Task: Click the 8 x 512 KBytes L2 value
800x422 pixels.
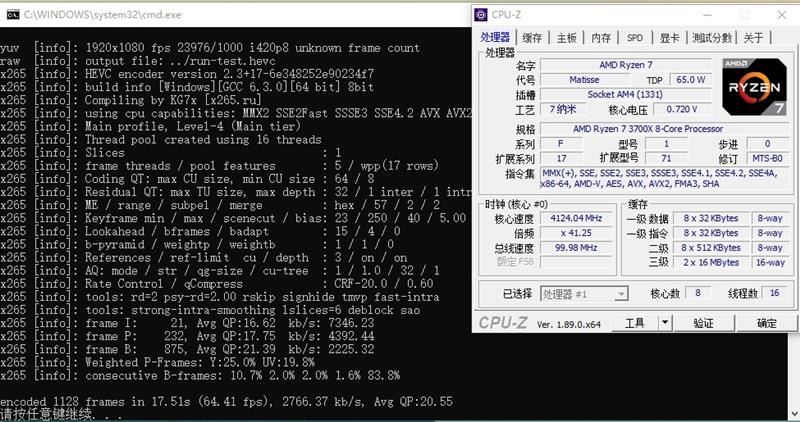Action: point(711,247)
